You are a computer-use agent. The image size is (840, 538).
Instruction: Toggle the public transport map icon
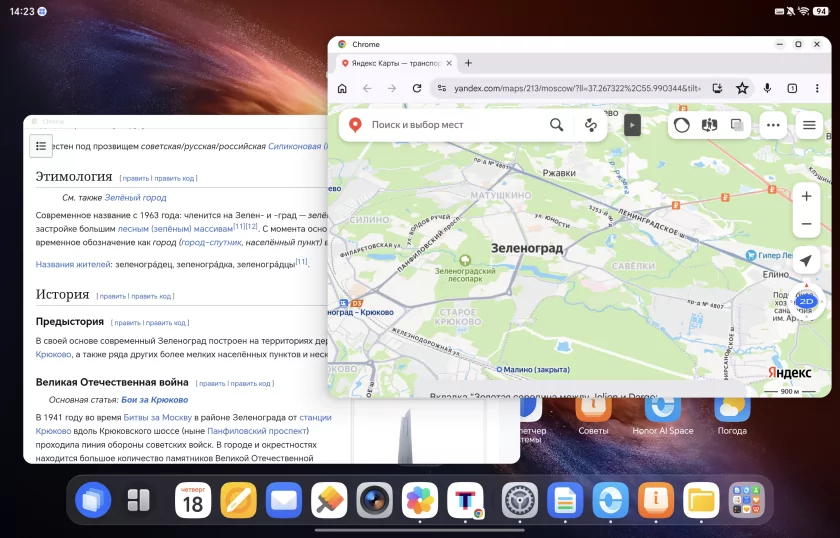pos(709,125)
